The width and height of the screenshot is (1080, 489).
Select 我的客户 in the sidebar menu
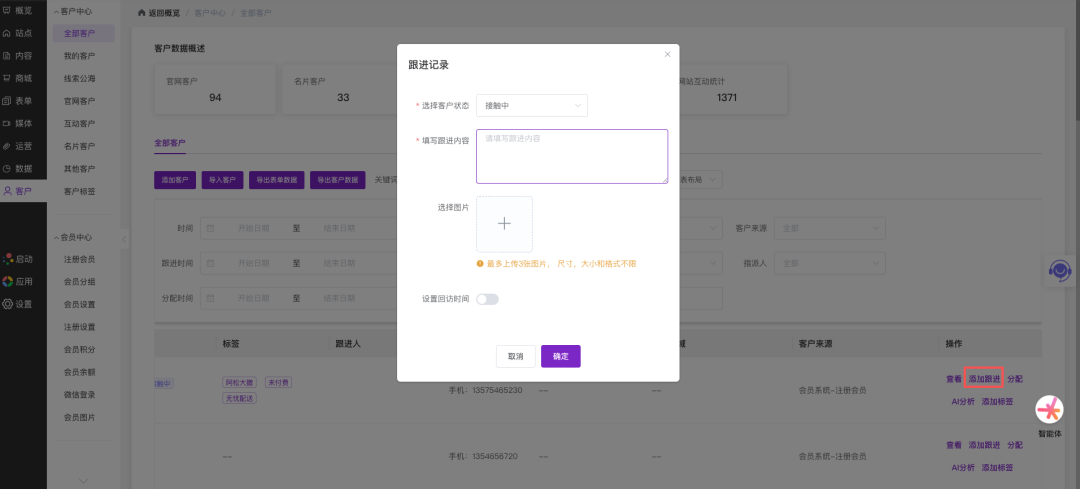80,56
